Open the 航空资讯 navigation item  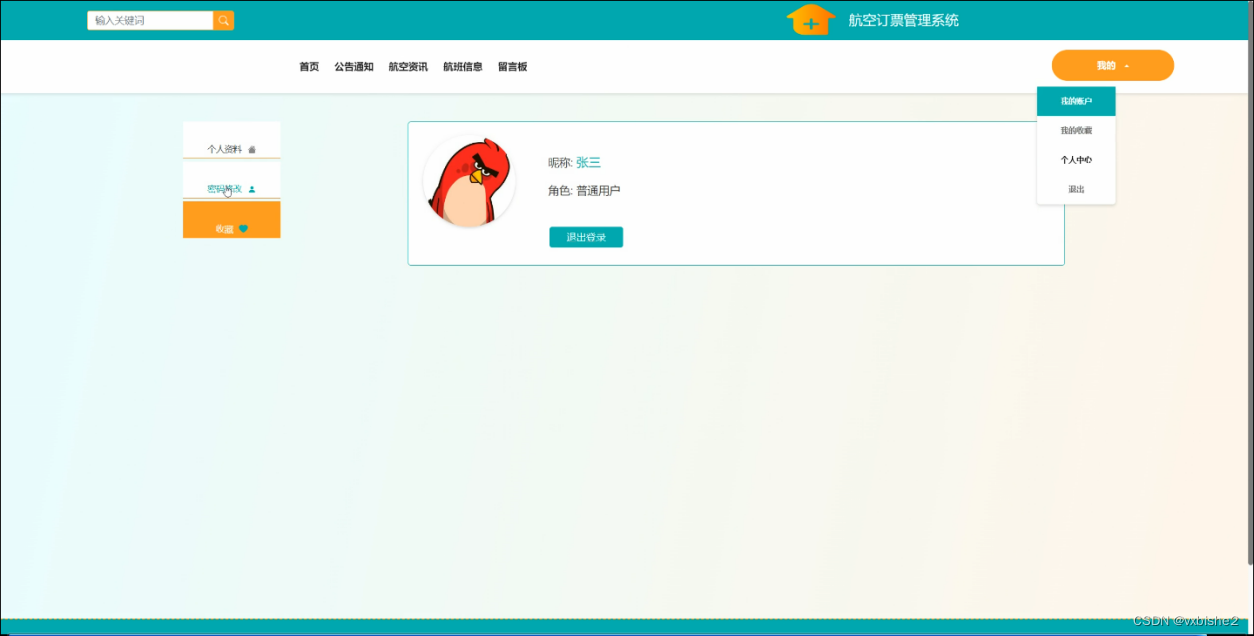tap(408, 67)
